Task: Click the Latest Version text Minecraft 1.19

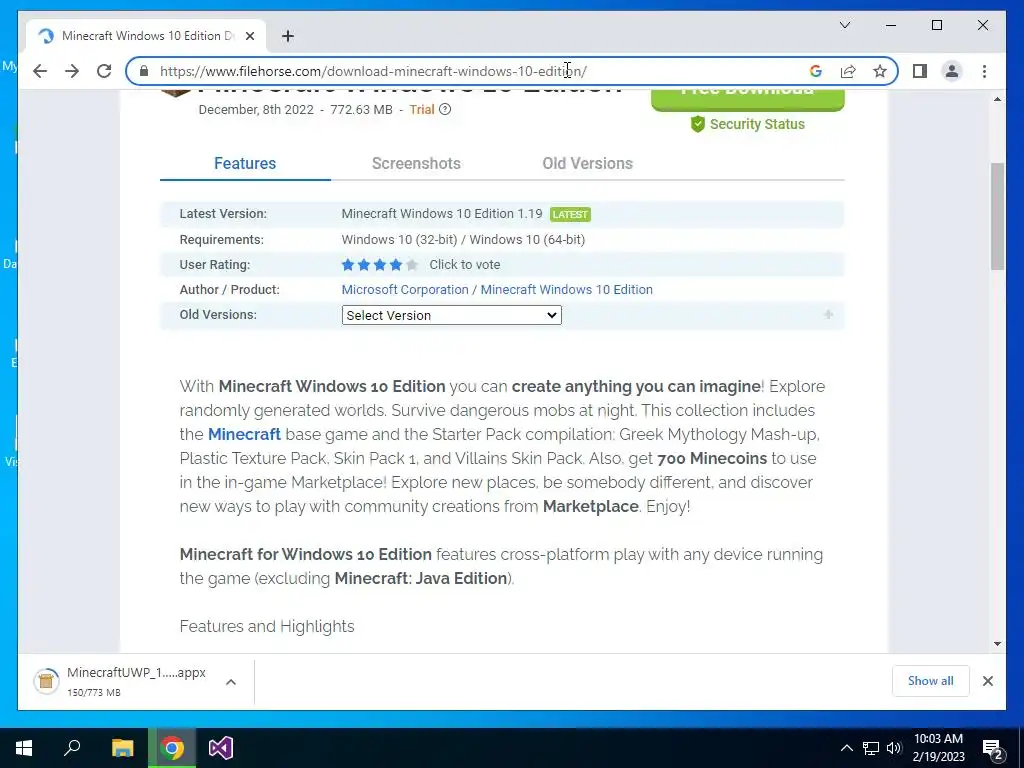Action: (441, 214)
